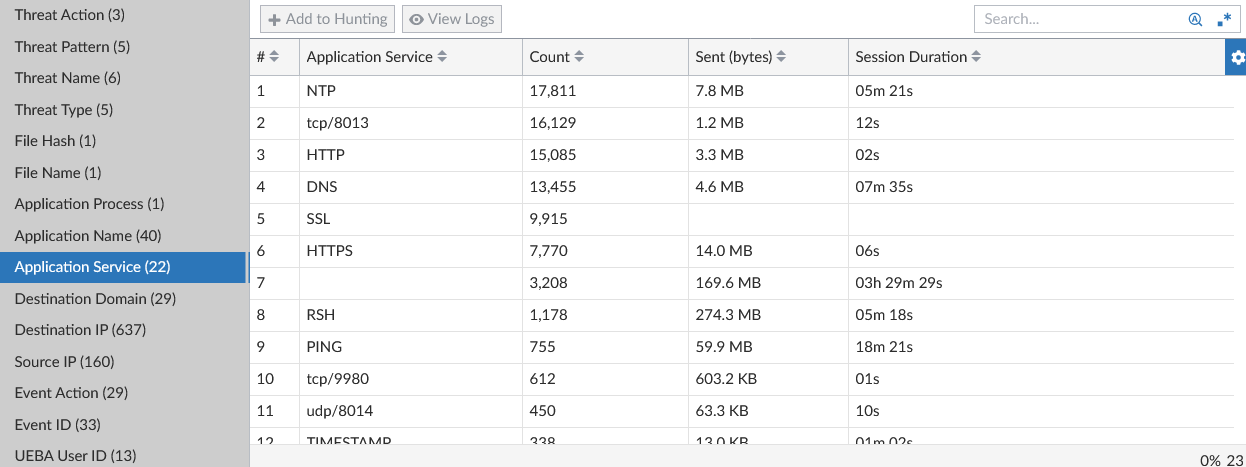Sort by the # column arrows
Screen dimensions: 1246x467
[x=275, y=57]
